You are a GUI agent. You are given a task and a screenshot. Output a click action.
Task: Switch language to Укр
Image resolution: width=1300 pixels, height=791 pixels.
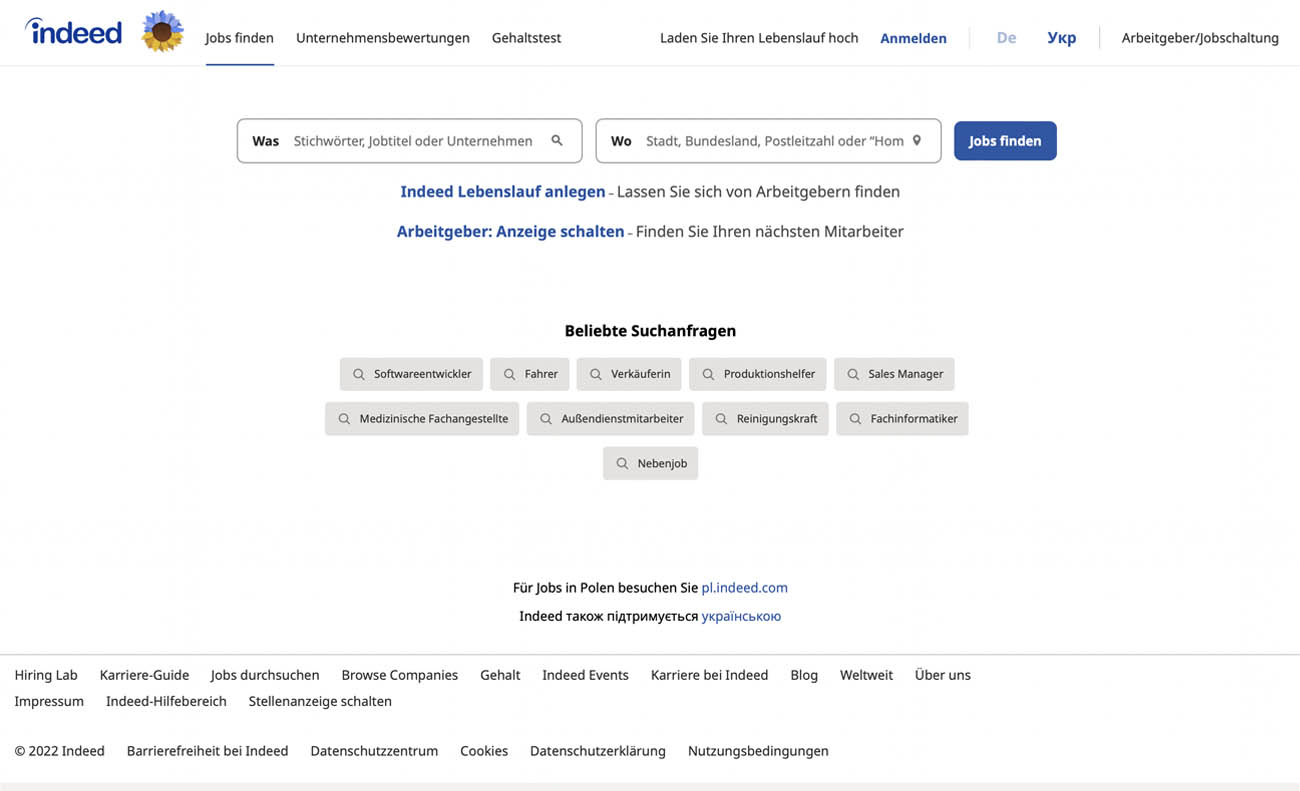(x=1061, y=37)
